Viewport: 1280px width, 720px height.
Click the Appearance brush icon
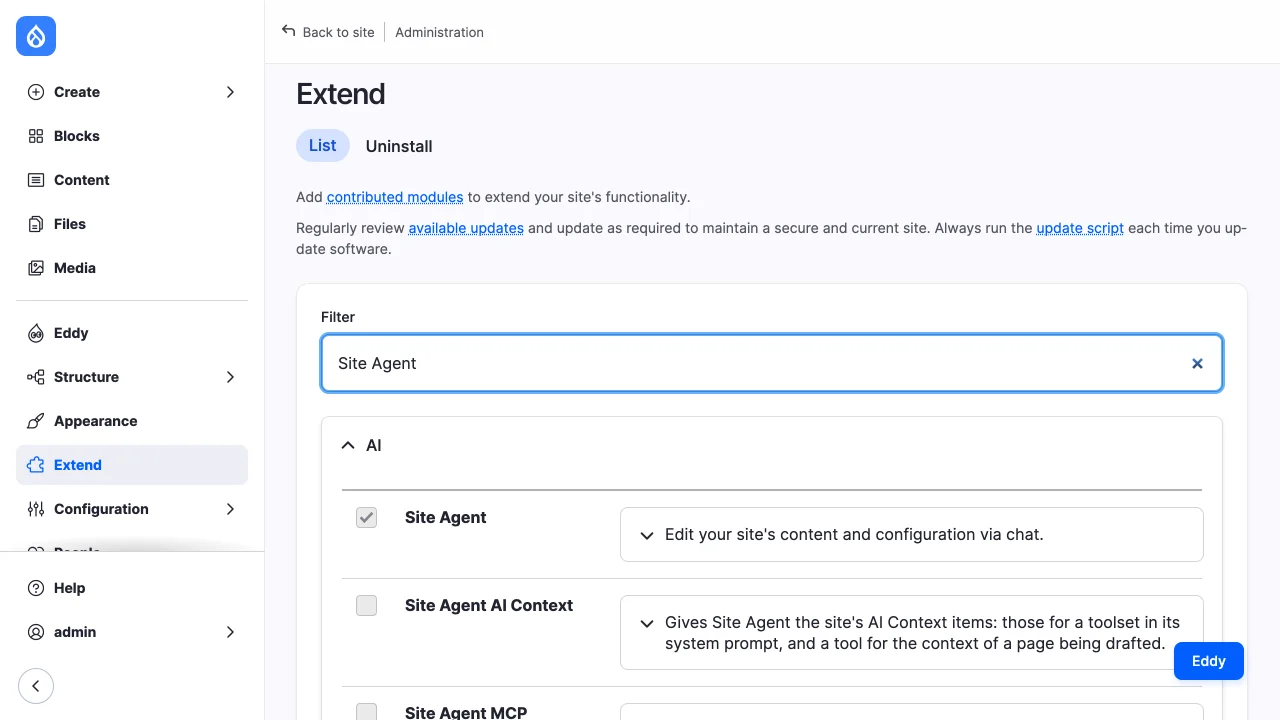(36, 421)
